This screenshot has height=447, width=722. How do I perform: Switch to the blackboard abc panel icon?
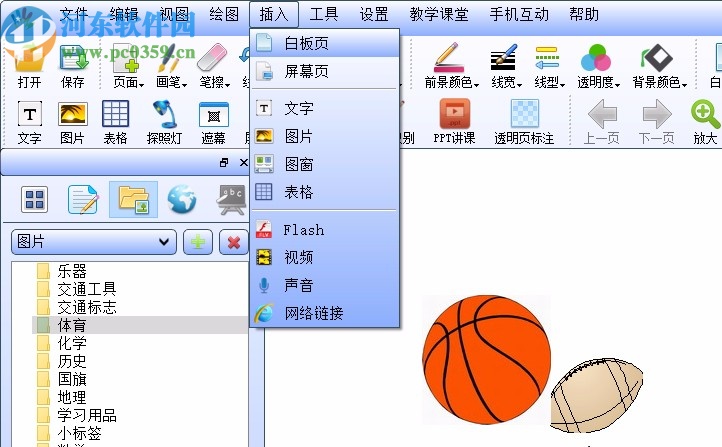pyautogui.click(x=231, y=200)
